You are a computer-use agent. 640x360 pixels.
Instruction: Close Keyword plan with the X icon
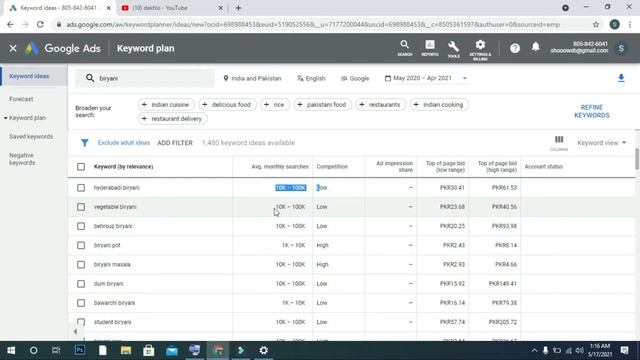pos(13,48)
